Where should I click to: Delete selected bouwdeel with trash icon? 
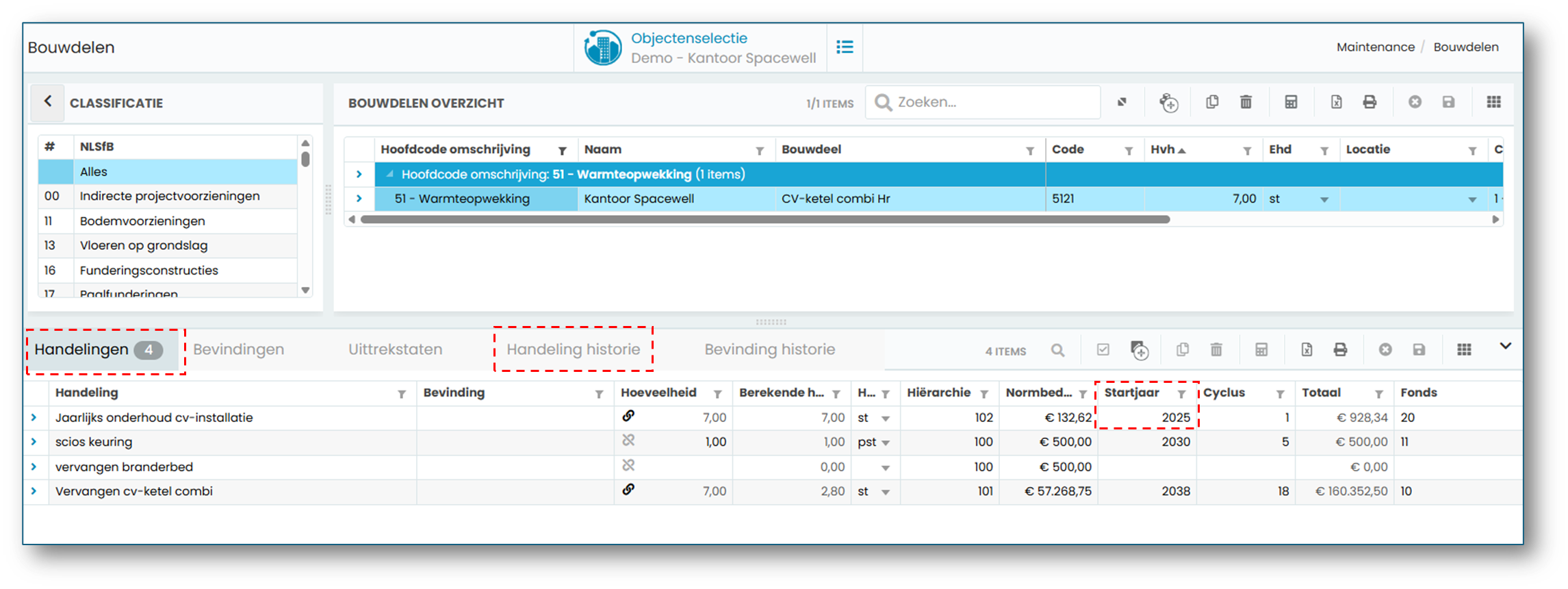(1246, 102)
